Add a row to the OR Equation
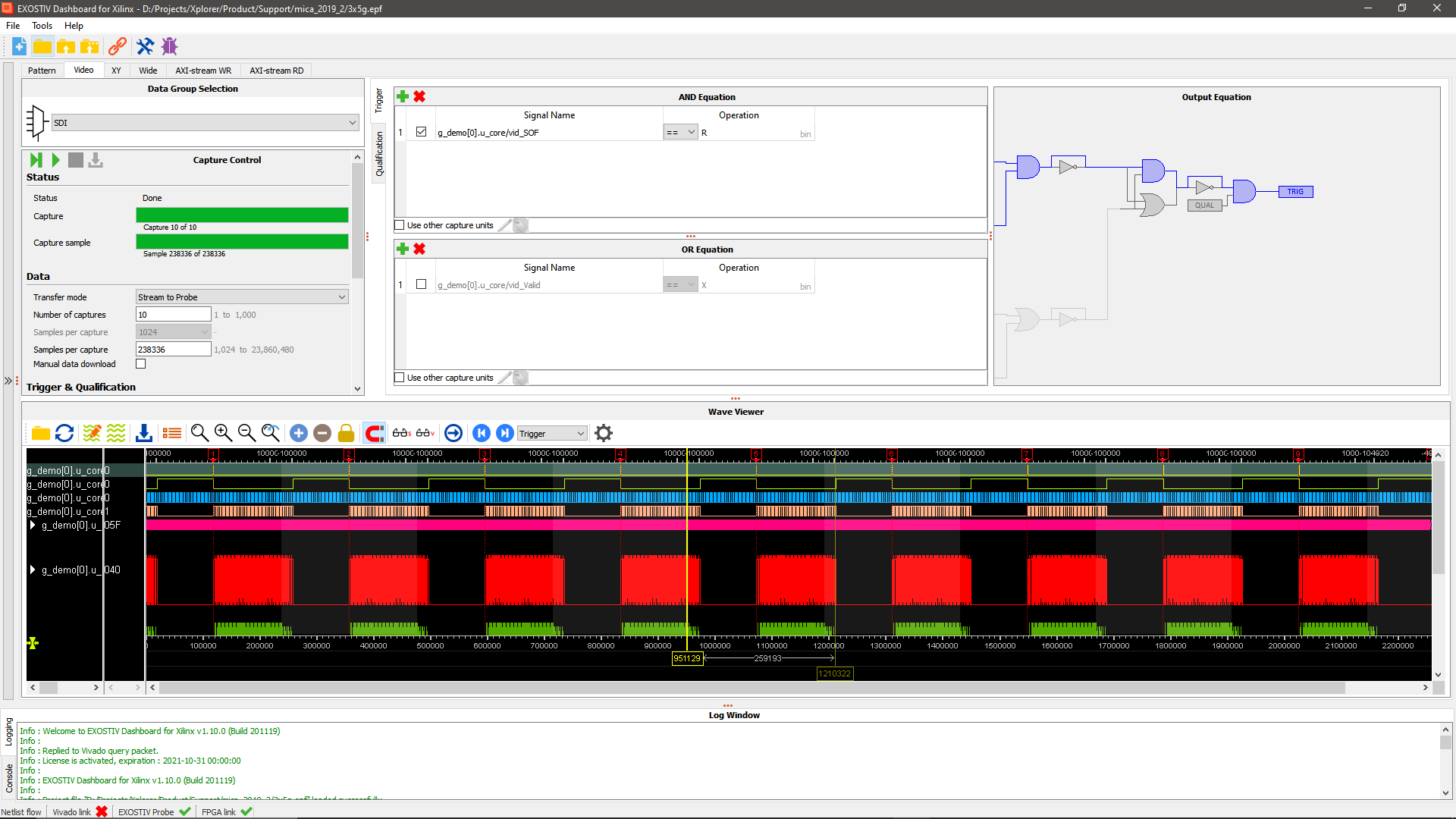This screenshot has height=819, width=1456. tap(403, 249)
